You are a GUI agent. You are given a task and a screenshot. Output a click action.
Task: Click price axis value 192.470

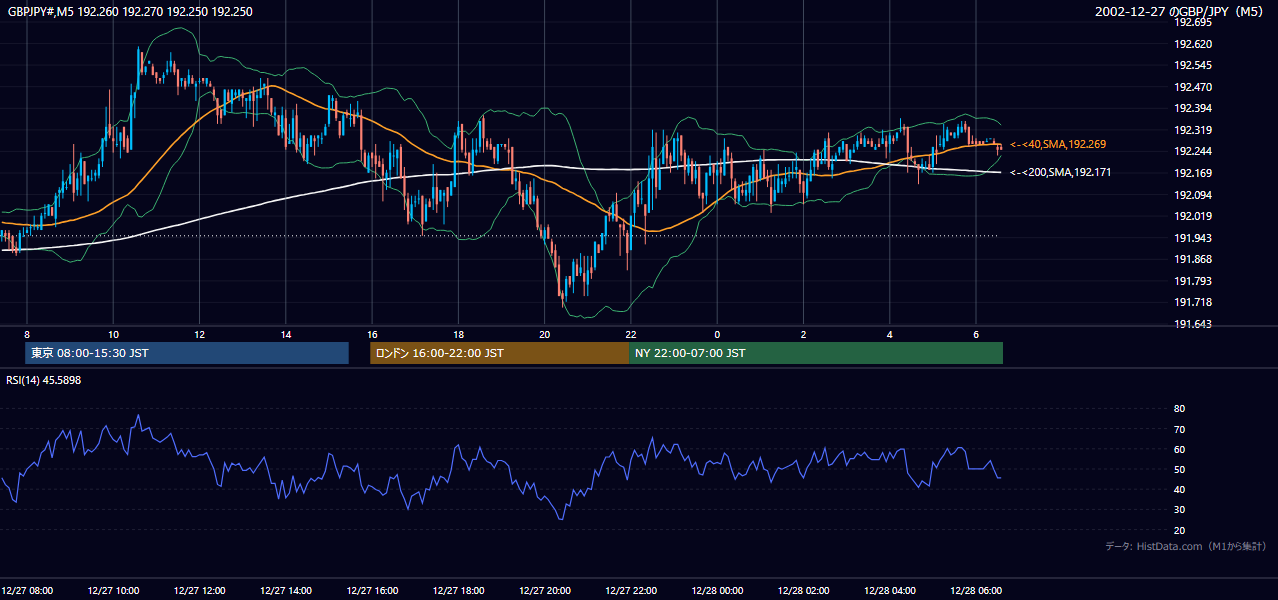(1193, 87)
